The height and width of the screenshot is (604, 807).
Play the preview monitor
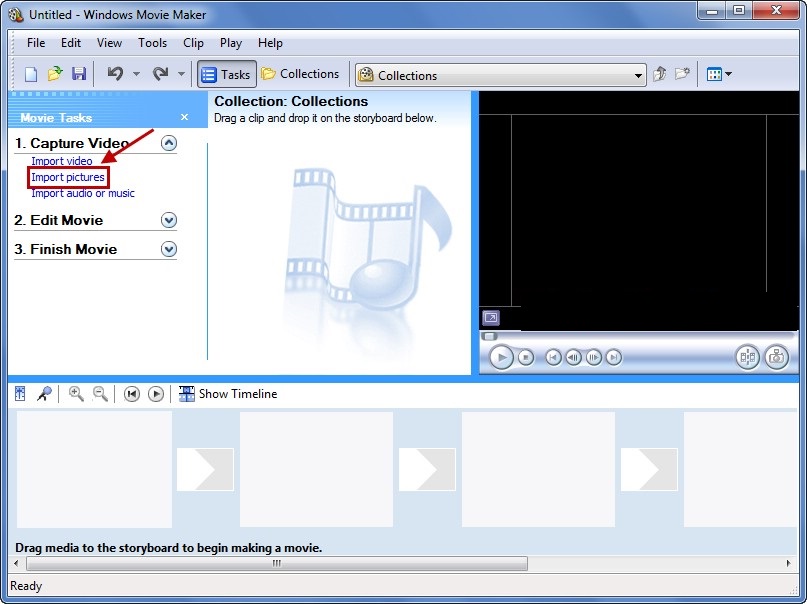coord(501,357)
